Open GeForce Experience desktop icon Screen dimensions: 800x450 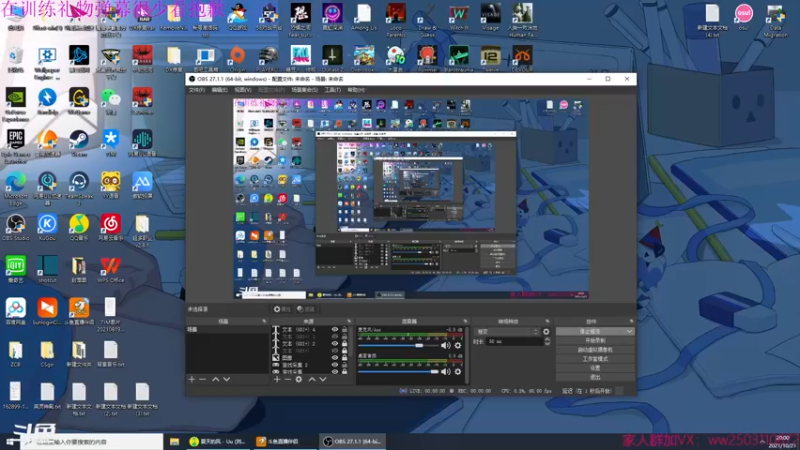pyautogui.click(x=15, y=105)
